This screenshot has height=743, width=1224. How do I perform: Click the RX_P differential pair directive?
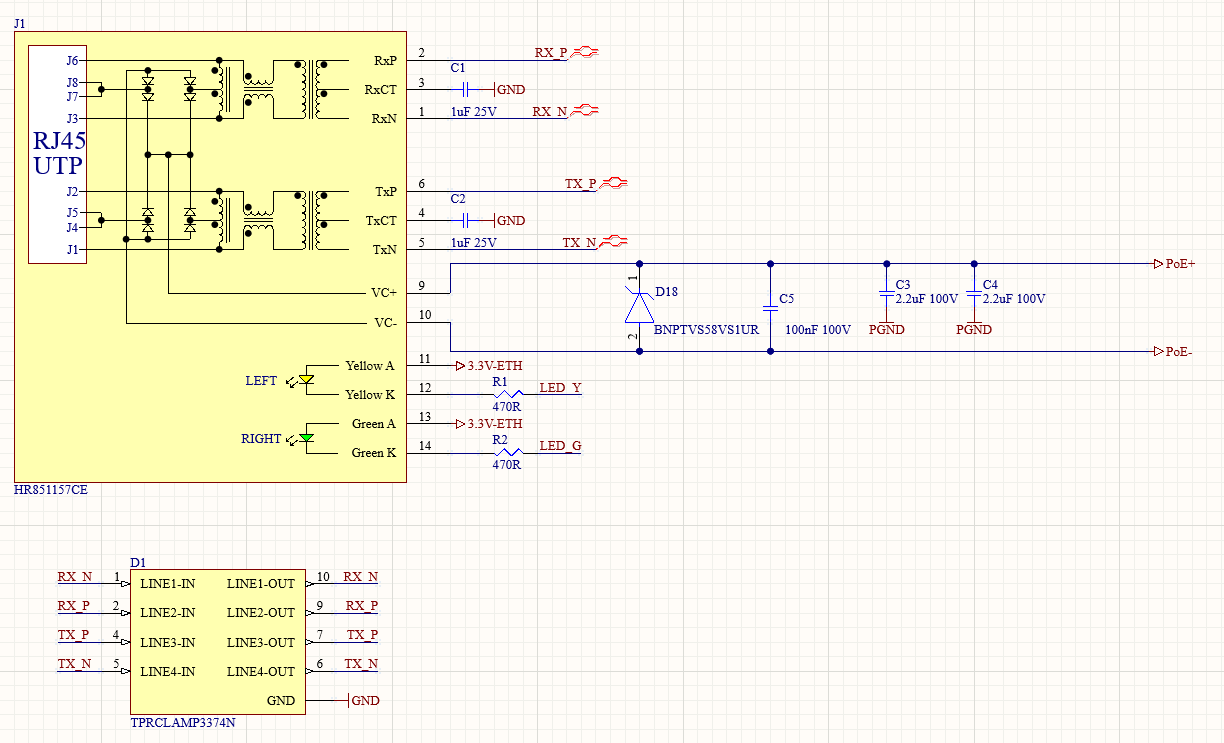click(584, 52)
